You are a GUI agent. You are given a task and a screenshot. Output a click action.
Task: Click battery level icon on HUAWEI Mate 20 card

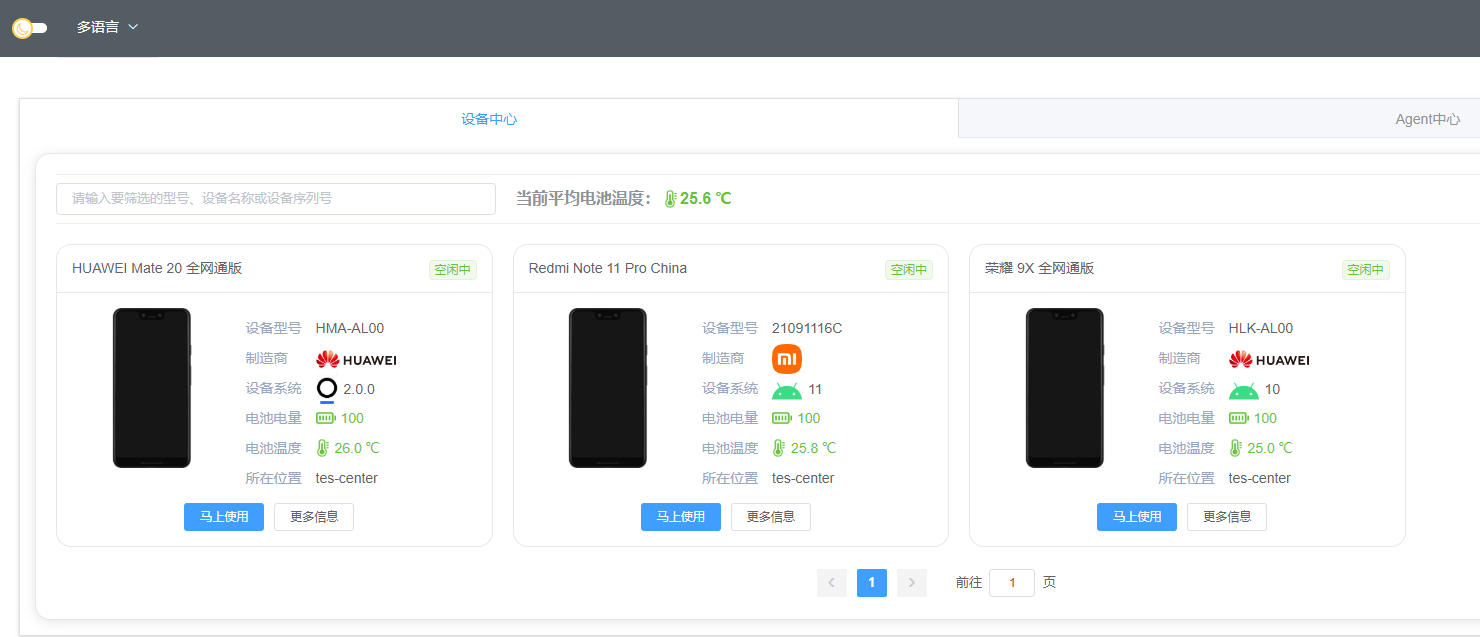tap(326, 418)
